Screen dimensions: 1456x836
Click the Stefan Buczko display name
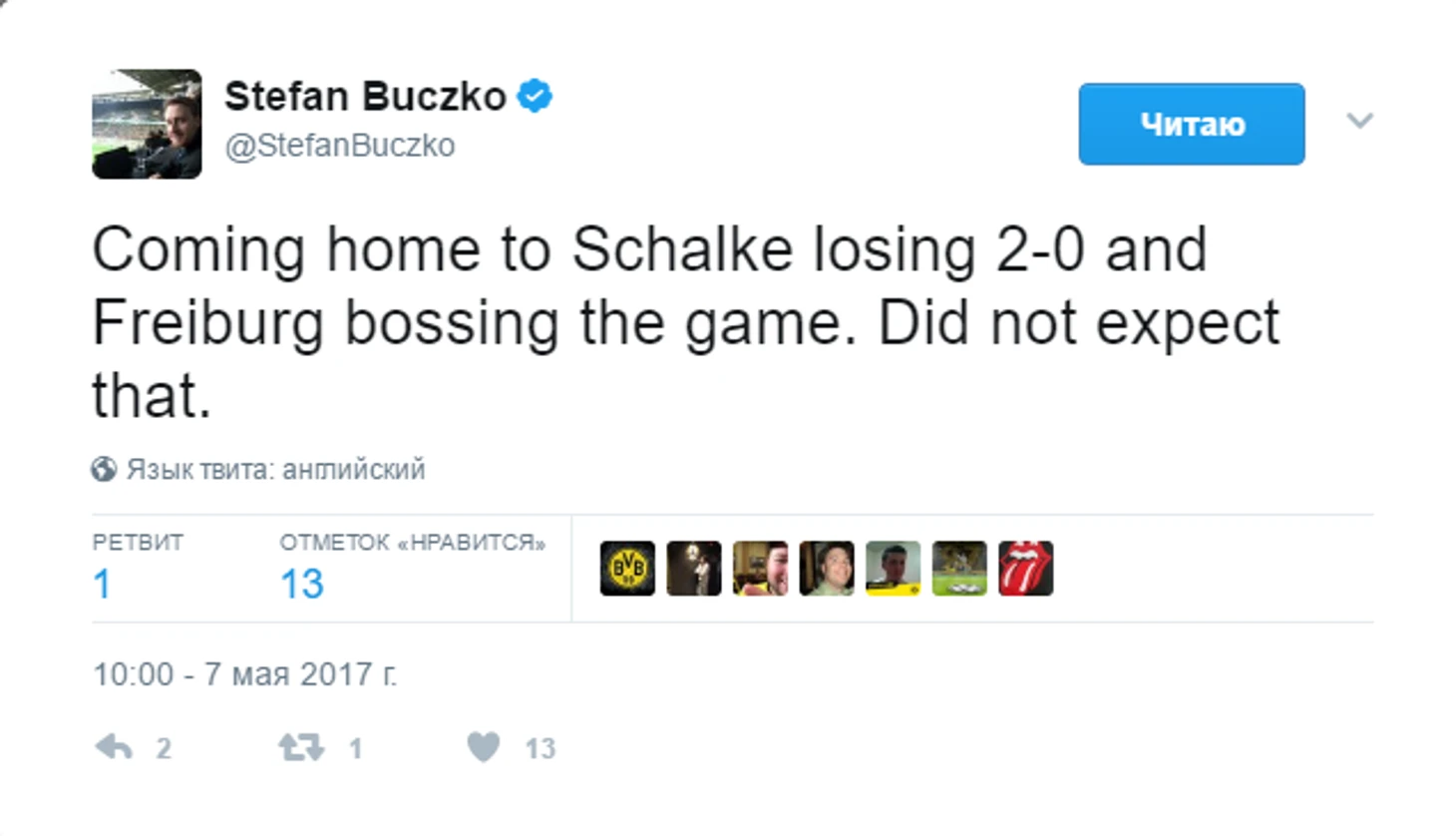[x=365, y=97]
